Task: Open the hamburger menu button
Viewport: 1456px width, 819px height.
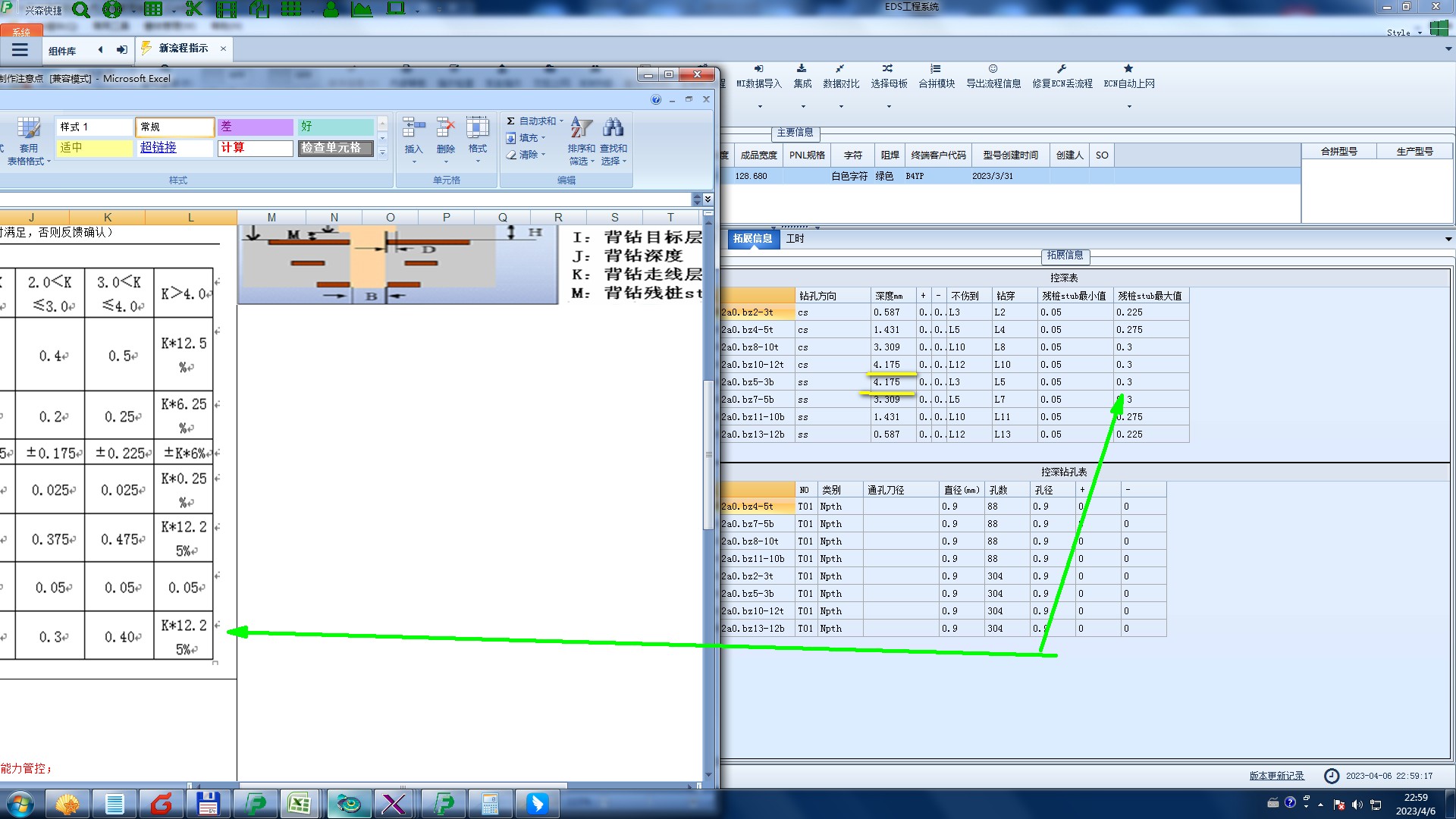Action: (x=20, y=50)
